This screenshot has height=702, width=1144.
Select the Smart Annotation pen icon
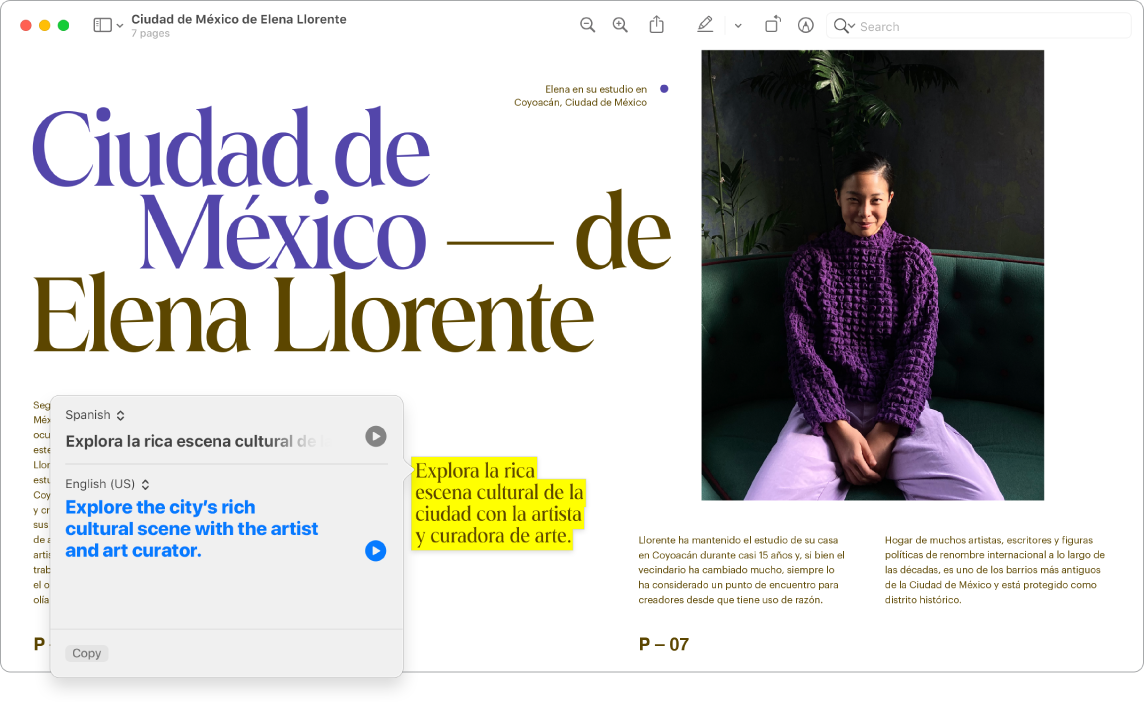[805, 25]
